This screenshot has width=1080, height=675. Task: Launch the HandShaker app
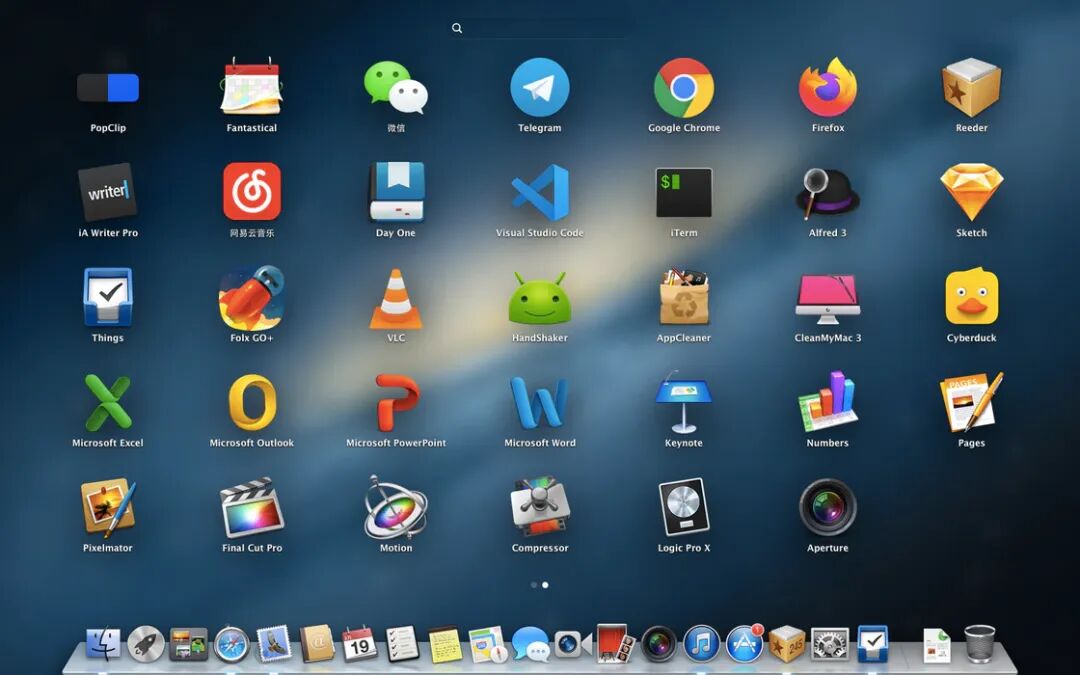pos(540,298)
